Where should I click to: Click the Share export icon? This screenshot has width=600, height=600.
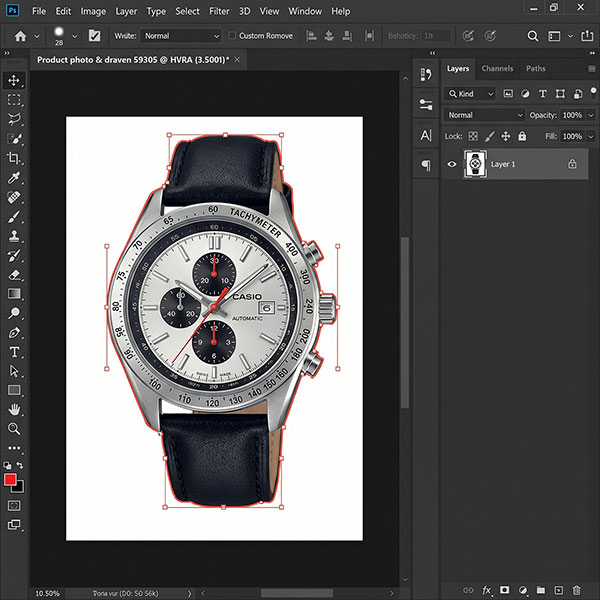pos(587,36)
